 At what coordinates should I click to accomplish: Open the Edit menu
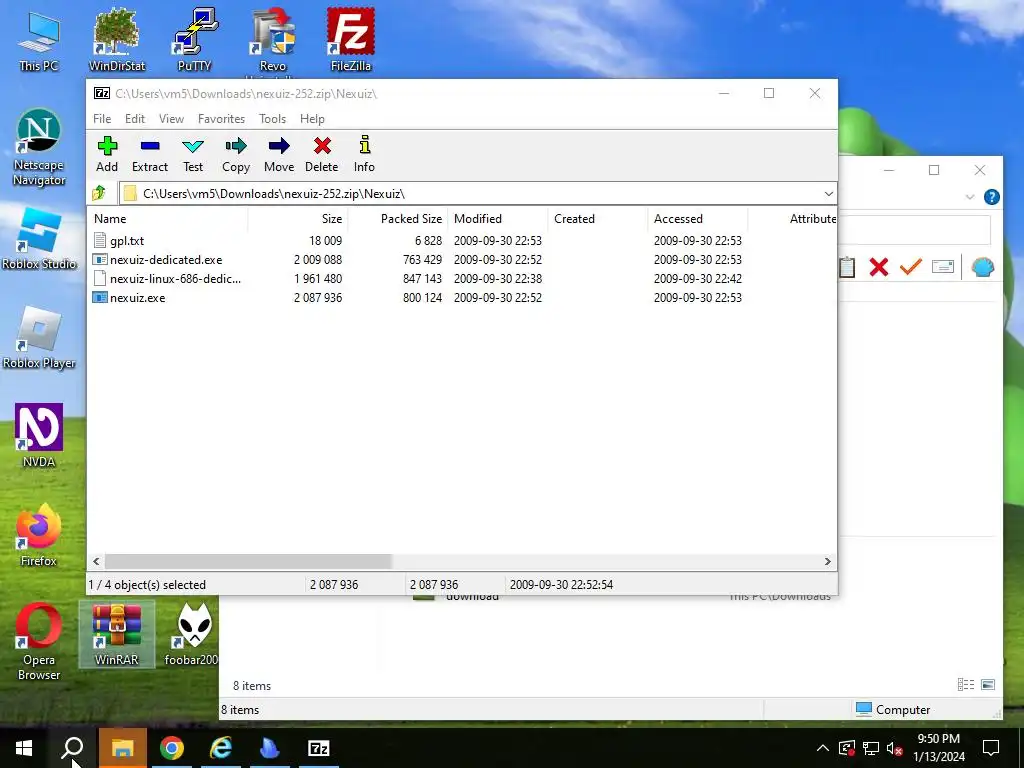click(135, 119)
